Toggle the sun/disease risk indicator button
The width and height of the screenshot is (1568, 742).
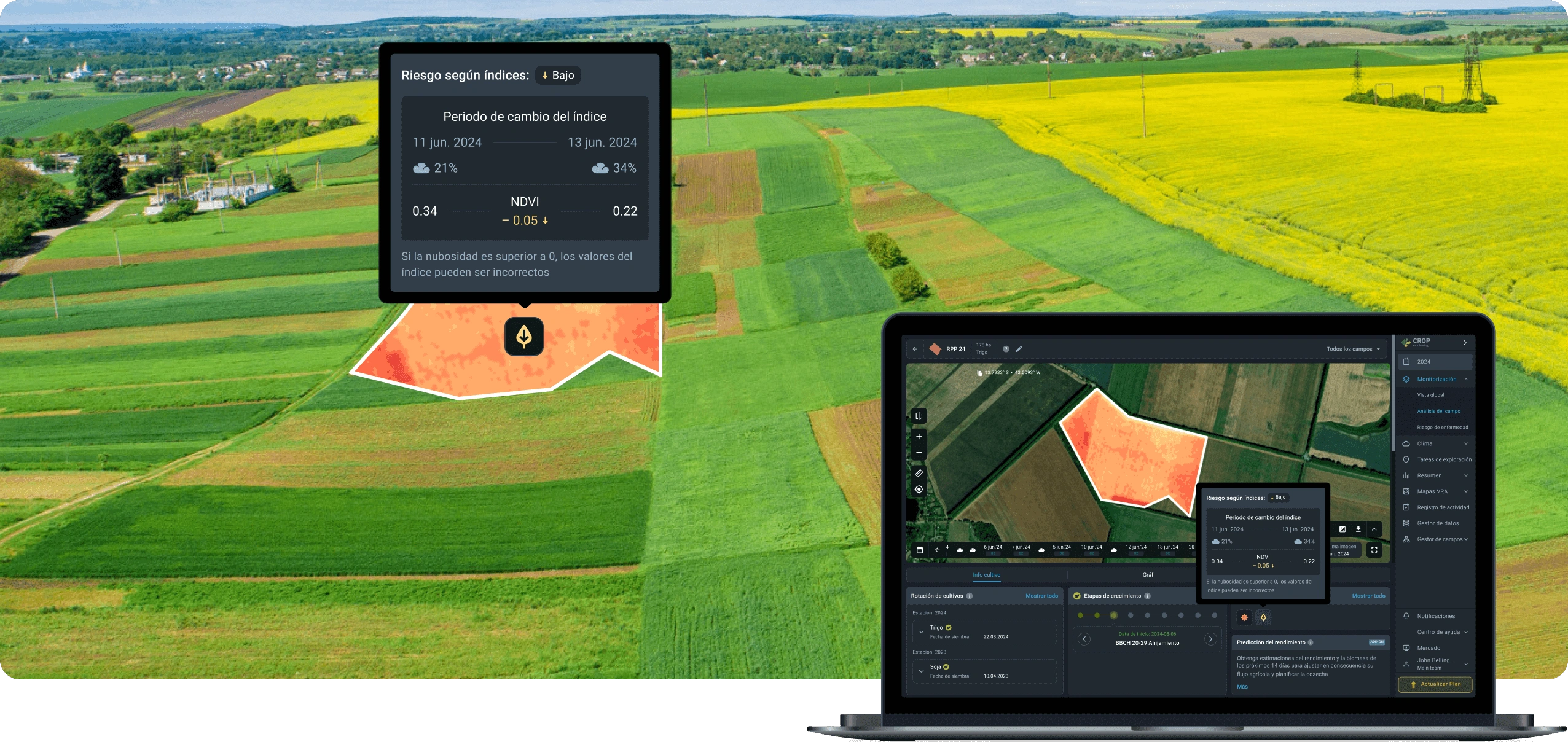(x=1244, y=617)
